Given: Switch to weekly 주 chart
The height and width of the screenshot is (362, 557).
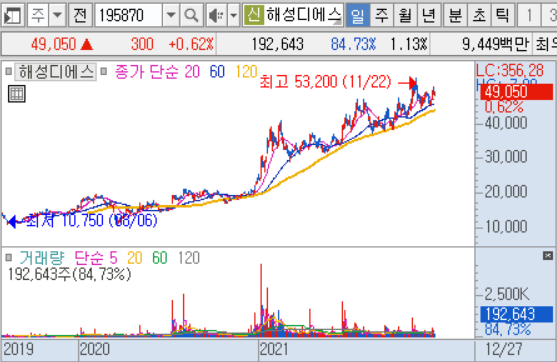Looking at the screenshot, I should [x=382, y=15].
